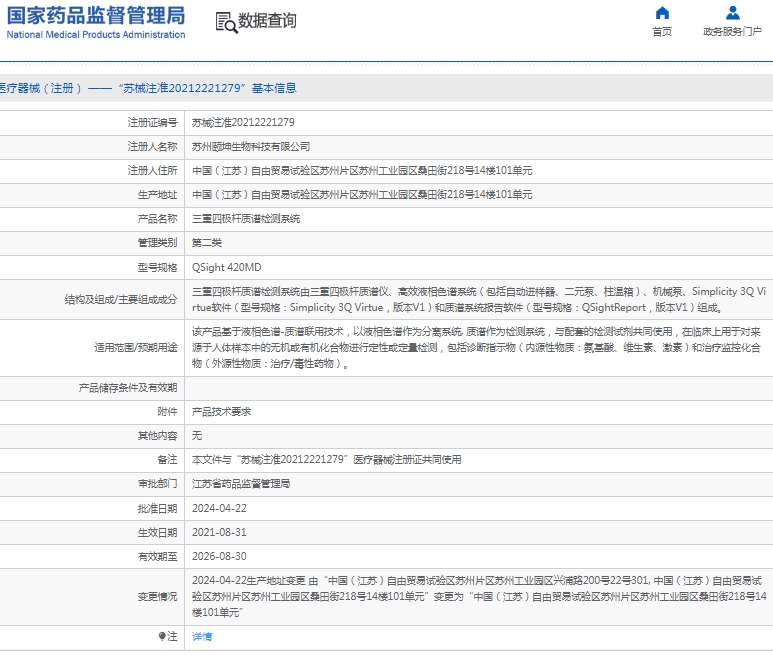Click approving department 江苏省药品监督管理局
Image resolution: width=773 pixels, height=655 pixels.
[x=241, y=483]
